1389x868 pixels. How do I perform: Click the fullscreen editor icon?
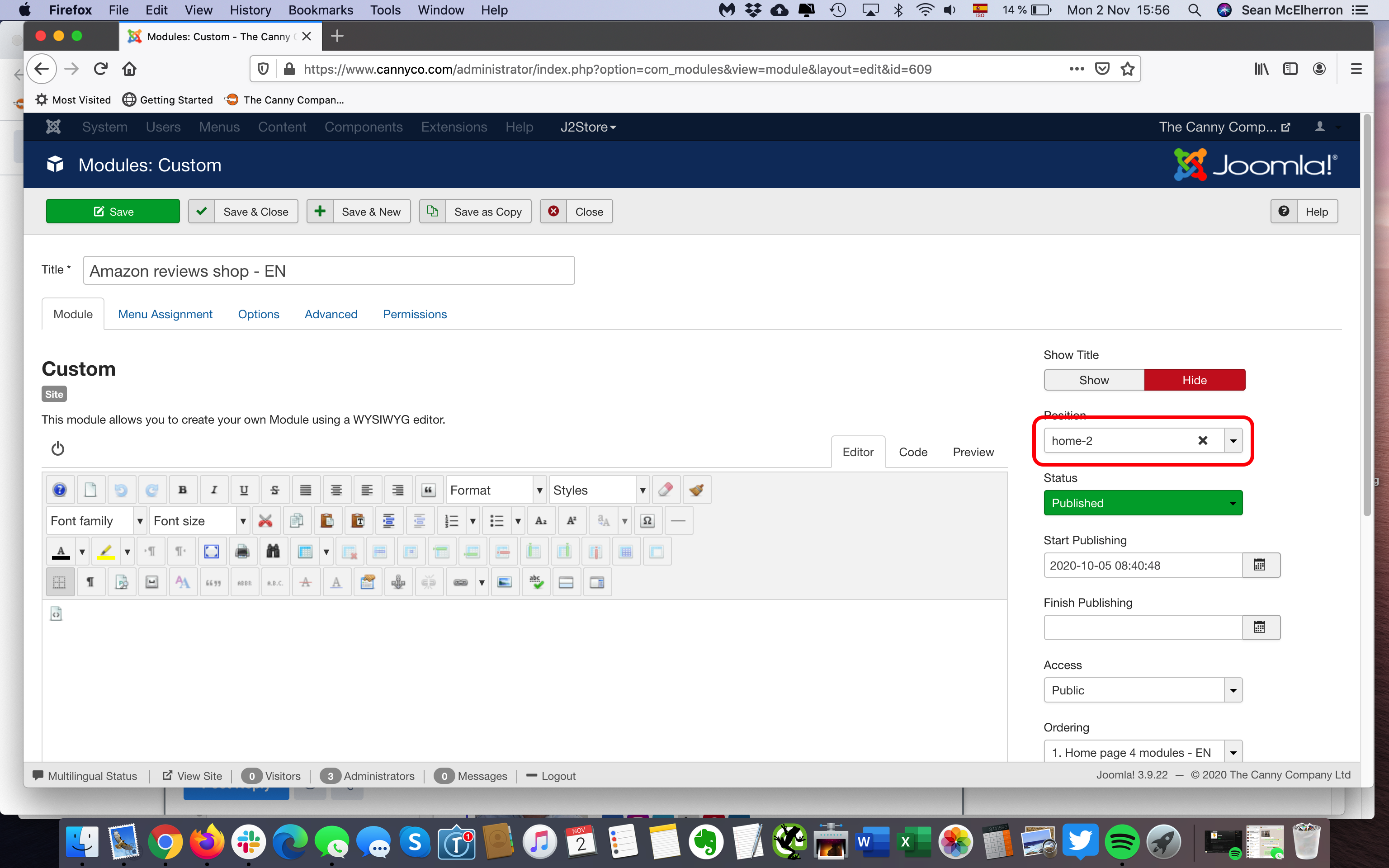coord(211,552)
